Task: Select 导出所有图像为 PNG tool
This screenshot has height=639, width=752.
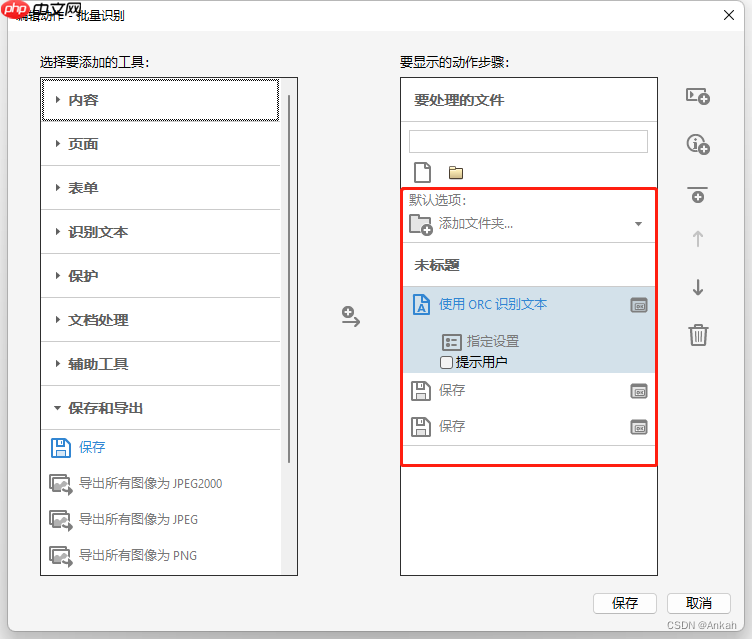Action: pyautogui.click(x=138, y=555)
